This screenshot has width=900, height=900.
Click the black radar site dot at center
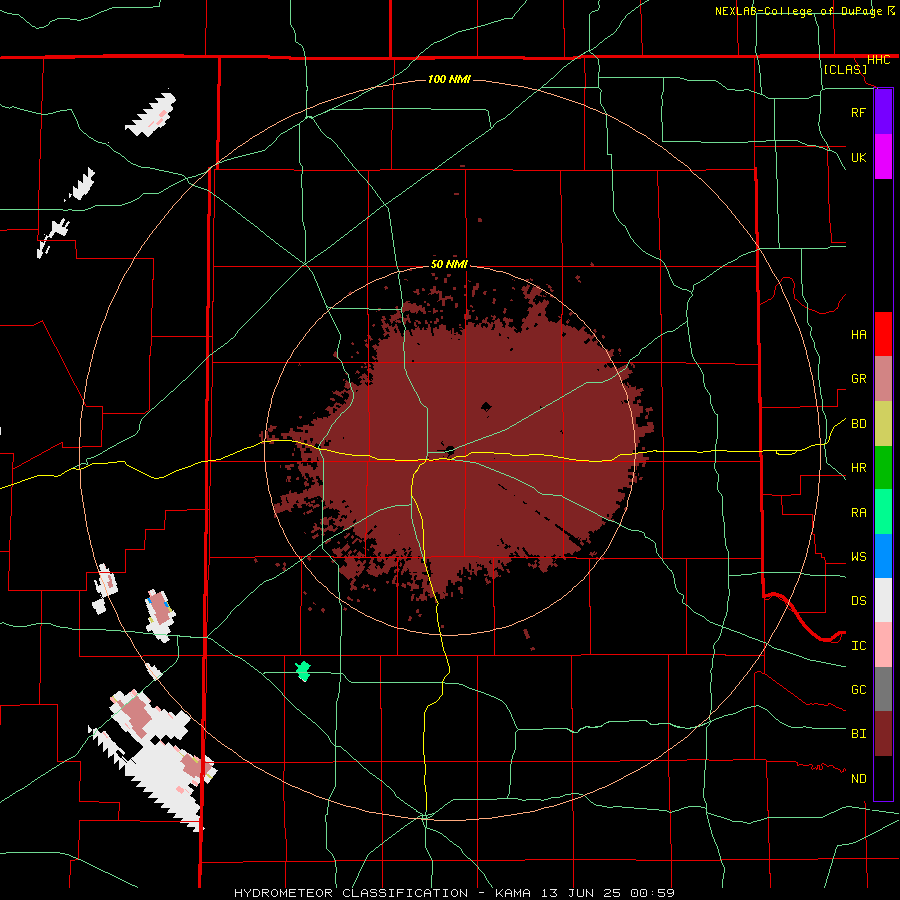(450, 450)
